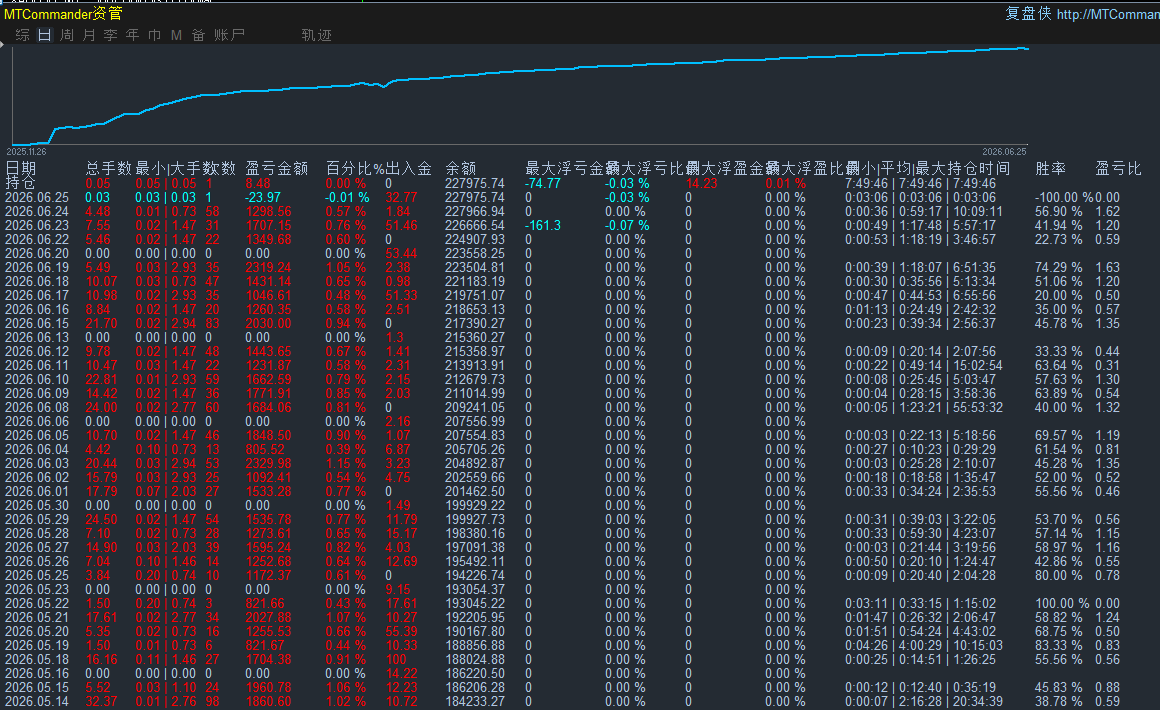Screen dimensions: 1160x710
Task: Open the 周 weekly tab
Action: pos(67,35)
